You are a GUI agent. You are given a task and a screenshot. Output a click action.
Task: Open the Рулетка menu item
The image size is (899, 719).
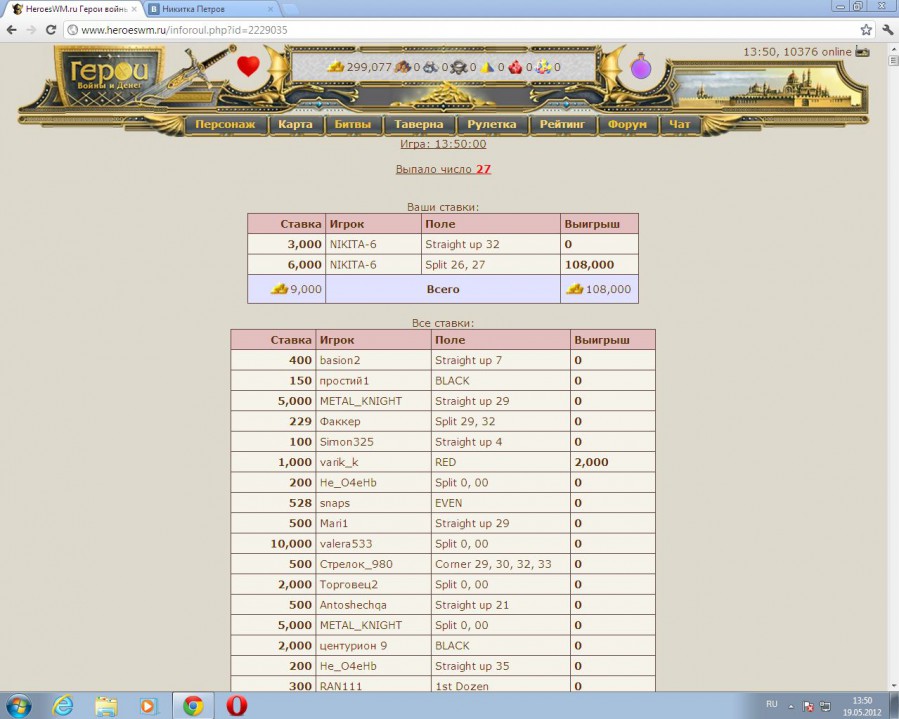click(x=491, y=125)
